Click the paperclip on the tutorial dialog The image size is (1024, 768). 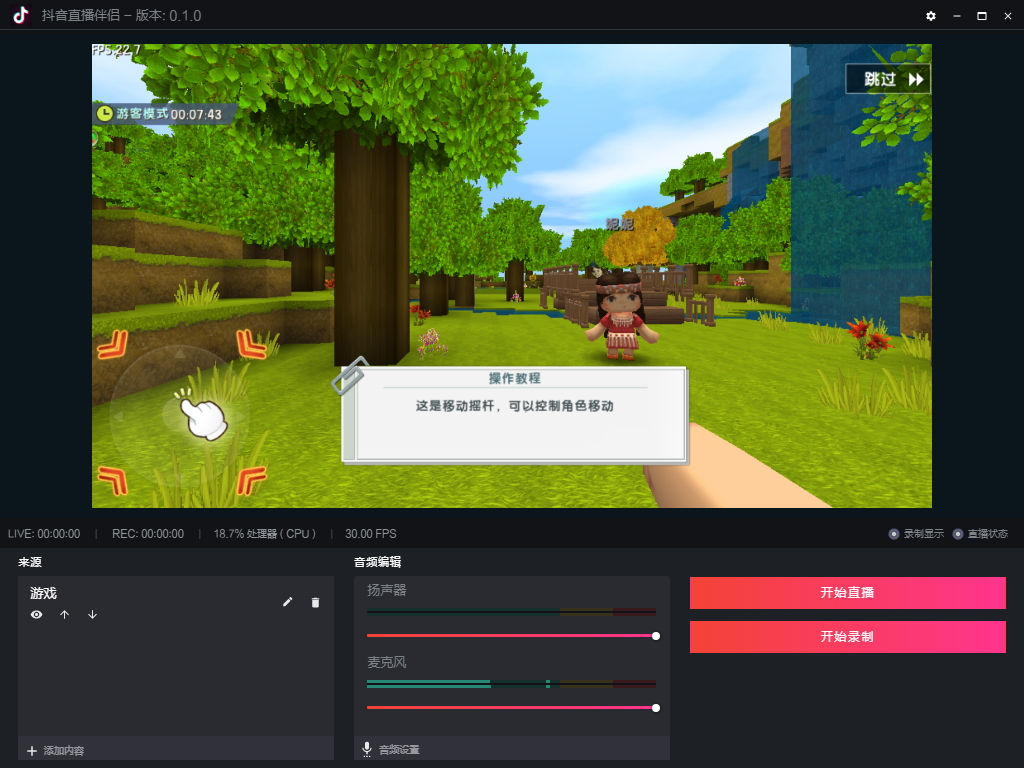[350, 376]
